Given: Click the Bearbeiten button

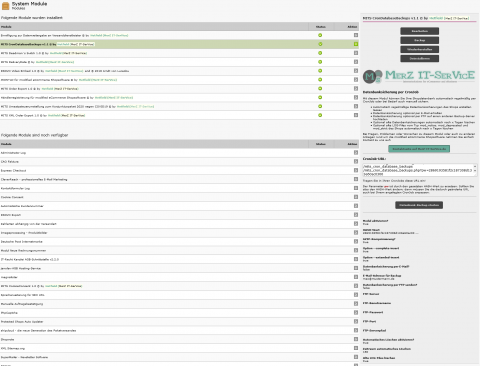Looking at the screenshot, I should coord(419,31).
